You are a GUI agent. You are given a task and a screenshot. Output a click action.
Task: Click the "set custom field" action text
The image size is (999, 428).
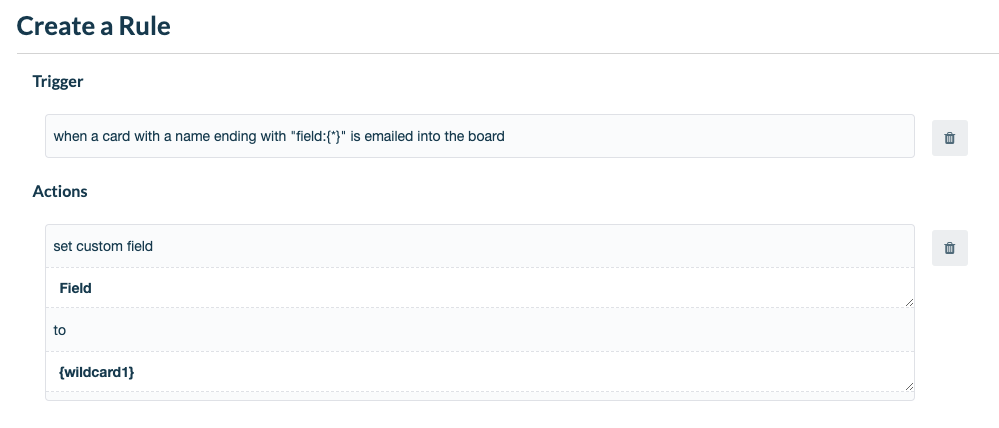103,246
